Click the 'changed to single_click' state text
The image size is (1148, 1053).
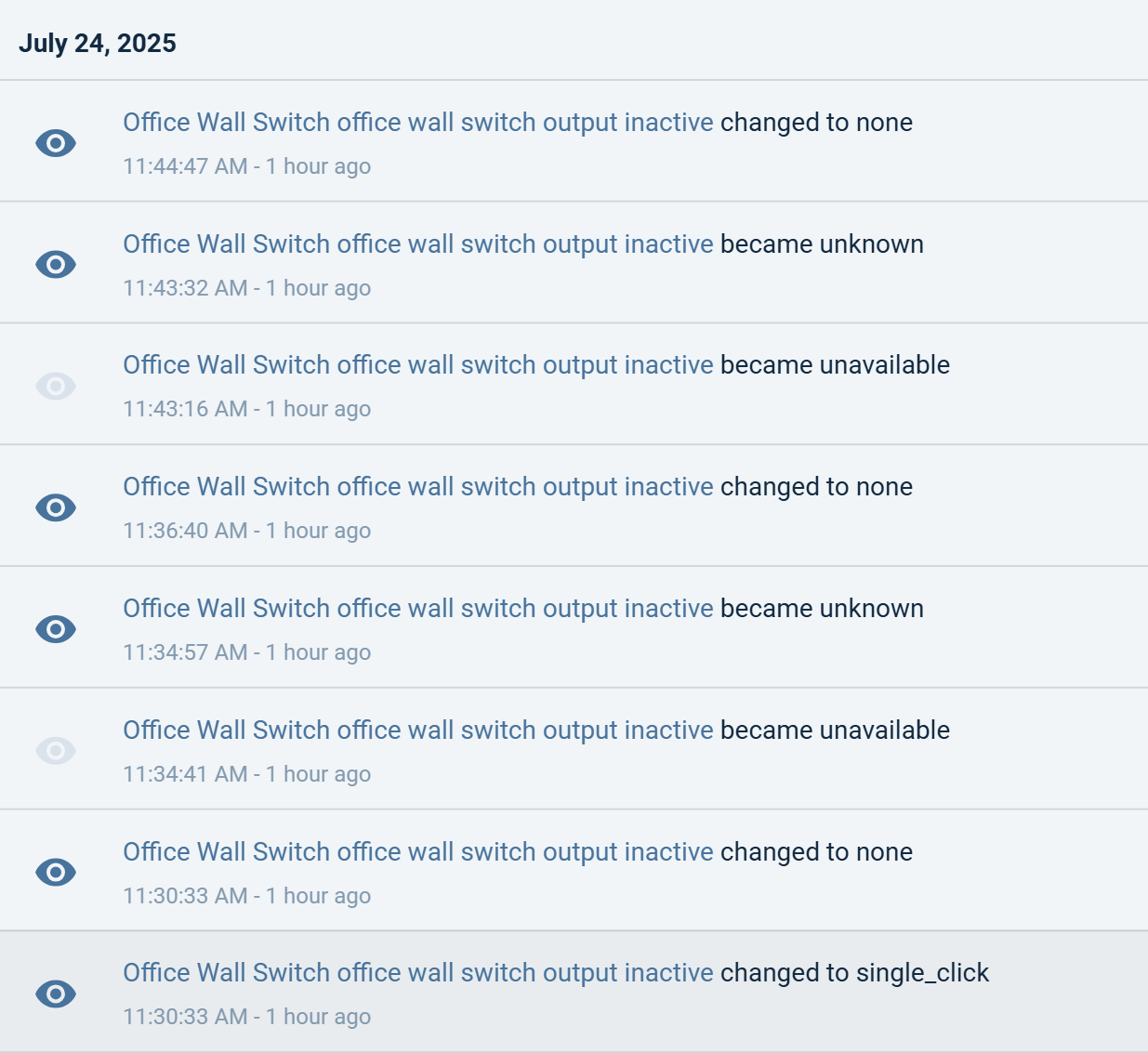[x=854, y=973]
